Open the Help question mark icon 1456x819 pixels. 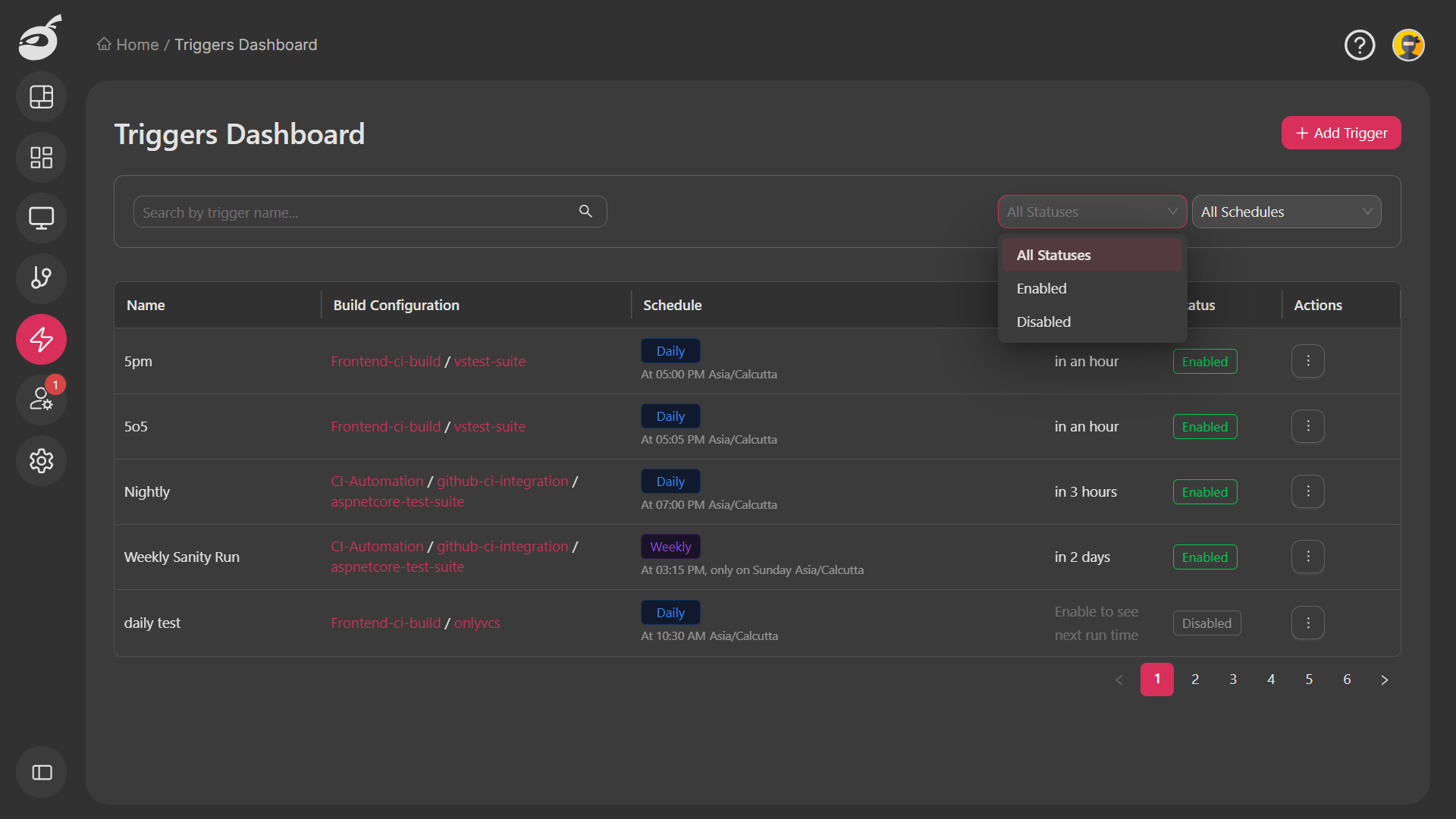point(1359,45)
